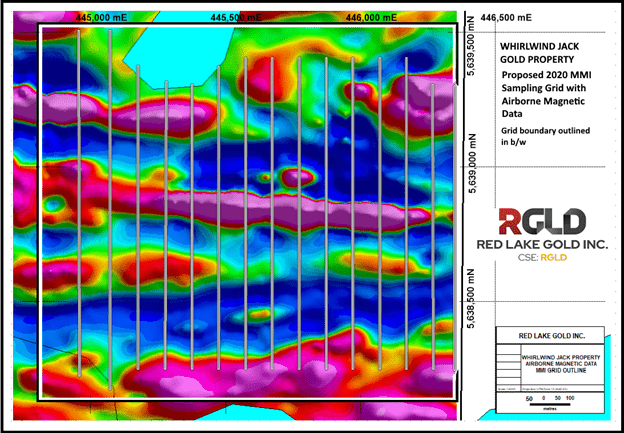624x433 pixels.
Task: Click the 446,500 mE easting label
Action: click(506, 18)
